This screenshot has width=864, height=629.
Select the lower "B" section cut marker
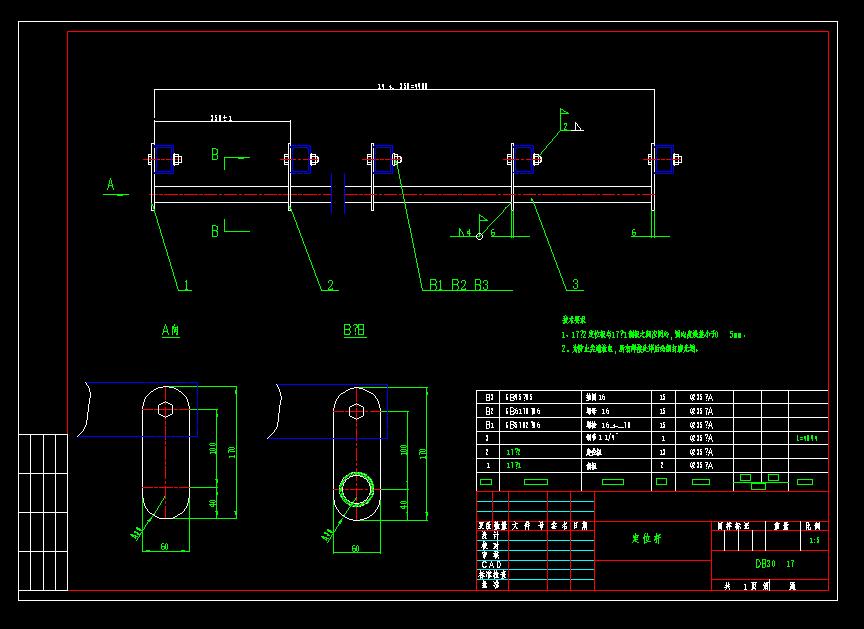click(215, 231)
